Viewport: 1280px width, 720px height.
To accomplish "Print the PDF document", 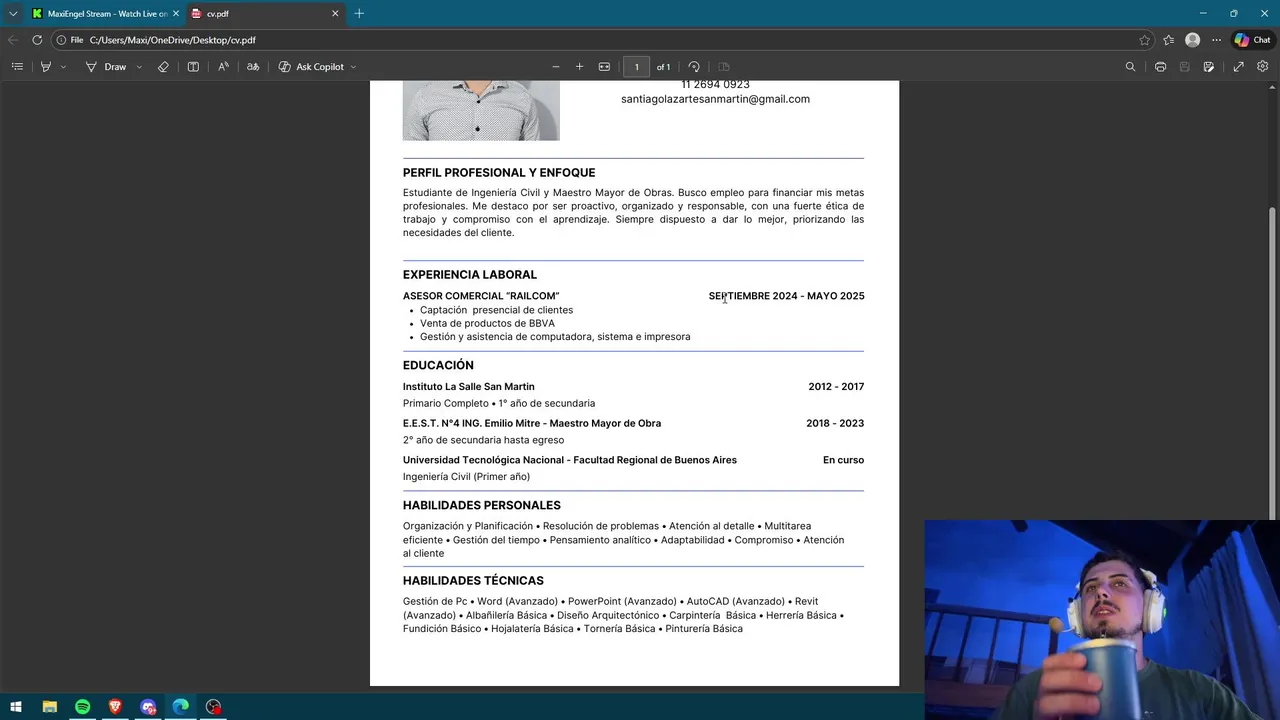I will (x=1160, y=67).
